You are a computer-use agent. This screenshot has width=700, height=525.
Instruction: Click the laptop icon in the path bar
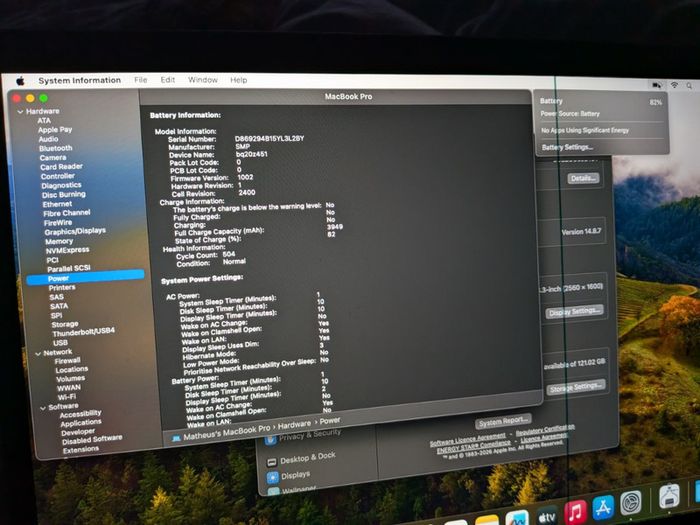(176, 438)
